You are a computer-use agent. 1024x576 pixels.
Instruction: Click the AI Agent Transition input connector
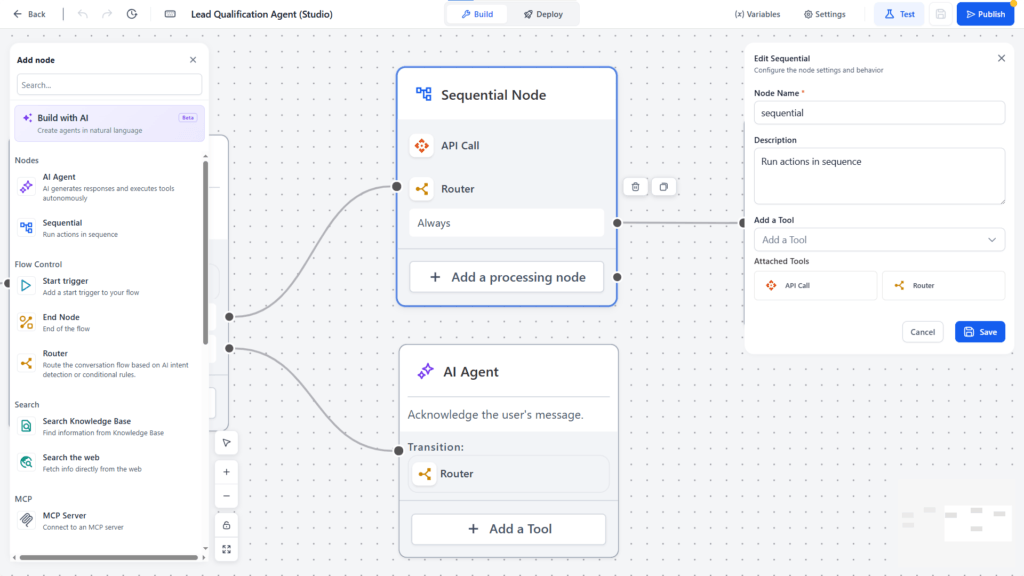pyautogui.click(x=398, y=451)
